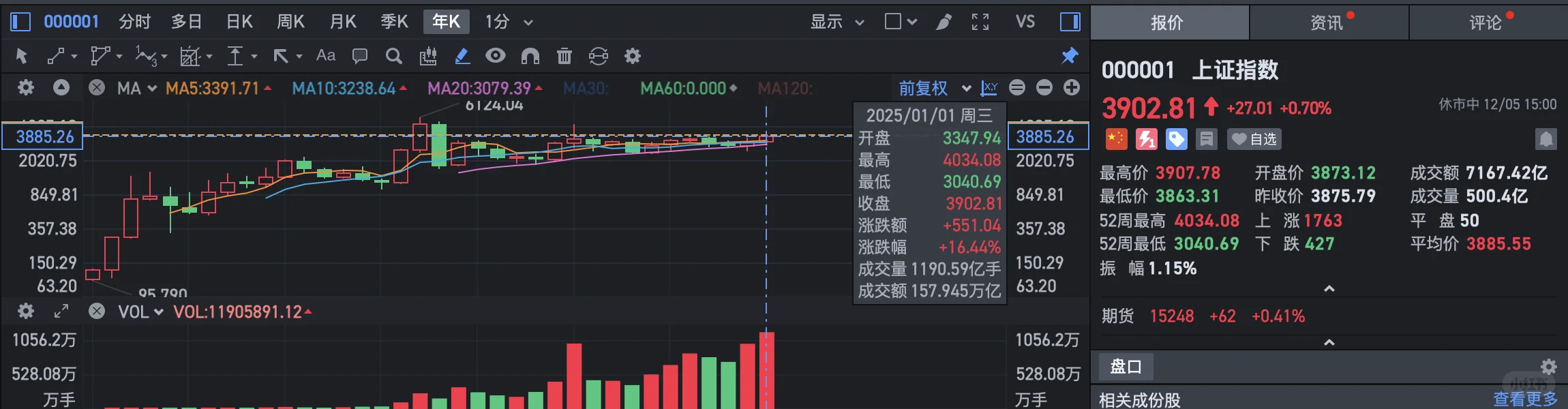Click the equal-sign reset zoom icon

(1017, 87)
